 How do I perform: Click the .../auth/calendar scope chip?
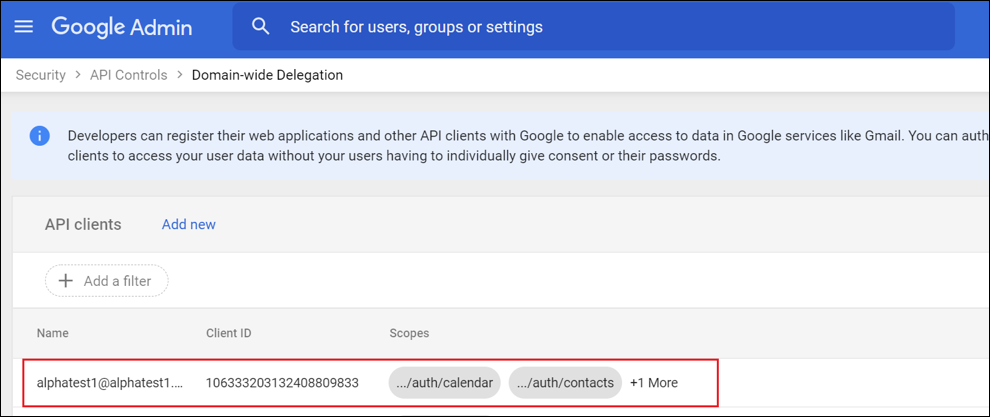(x=444, y=383)
